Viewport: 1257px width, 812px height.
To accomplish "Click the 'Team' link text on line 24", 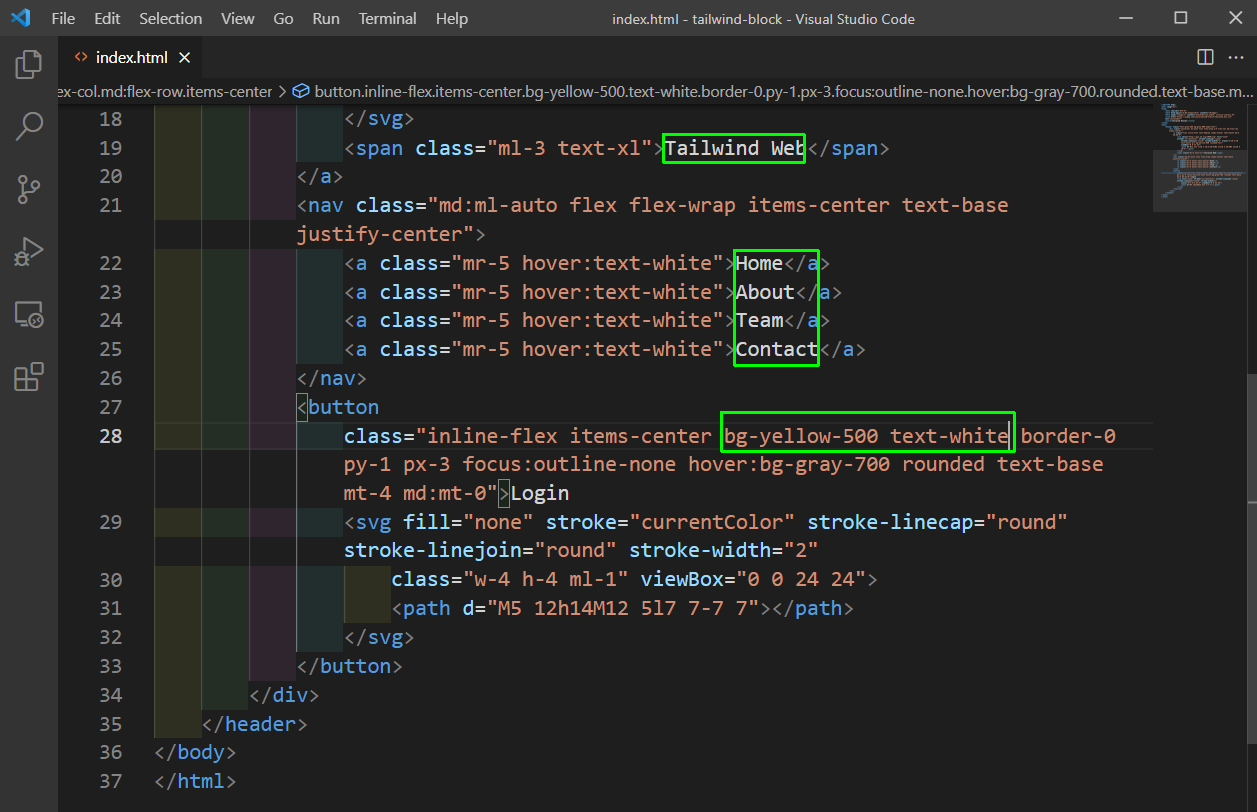I will (x=759, y=321).
